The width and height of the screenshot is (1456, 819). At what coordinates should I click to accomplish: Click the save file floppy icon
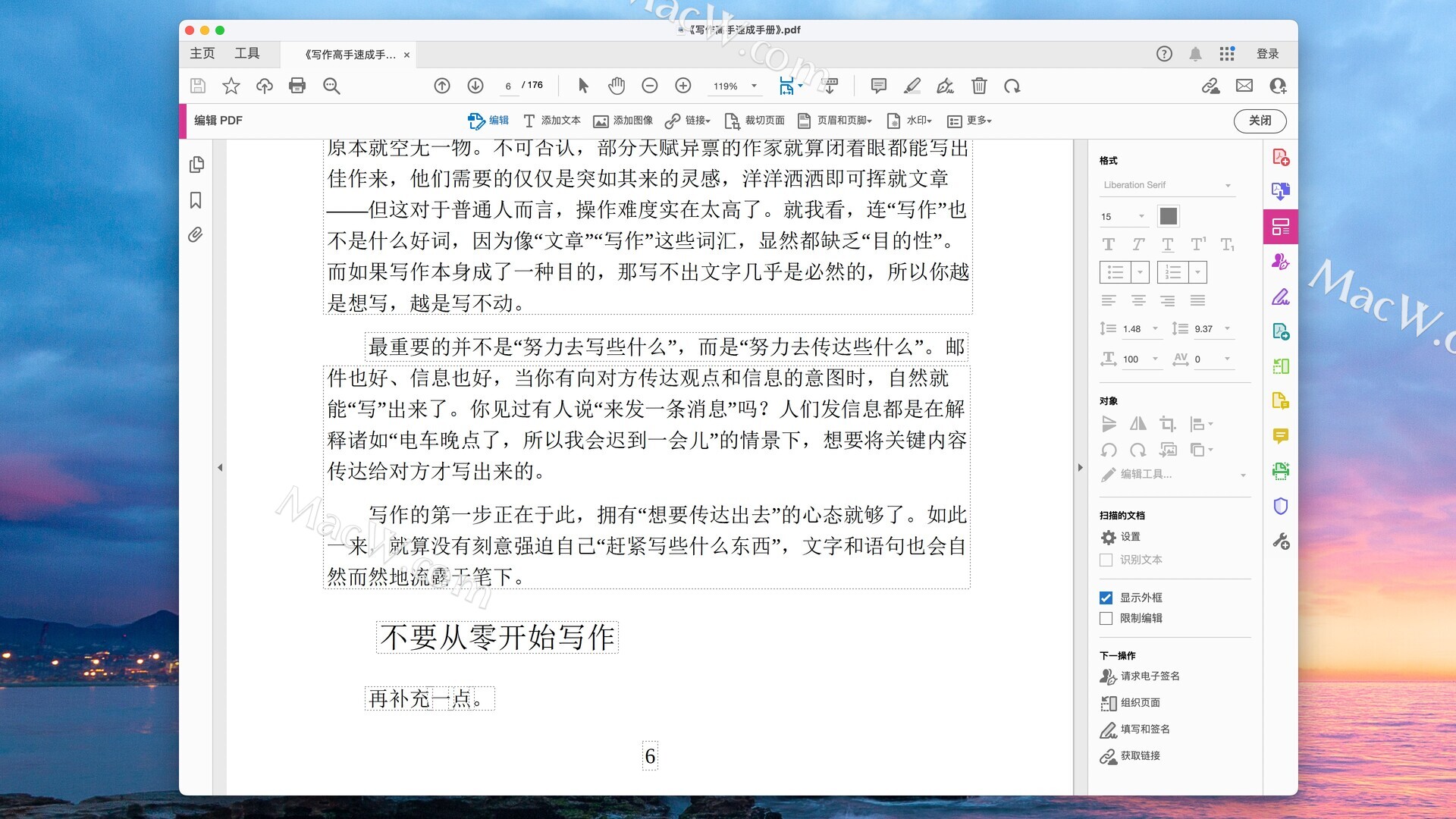(x=198, y=86)
